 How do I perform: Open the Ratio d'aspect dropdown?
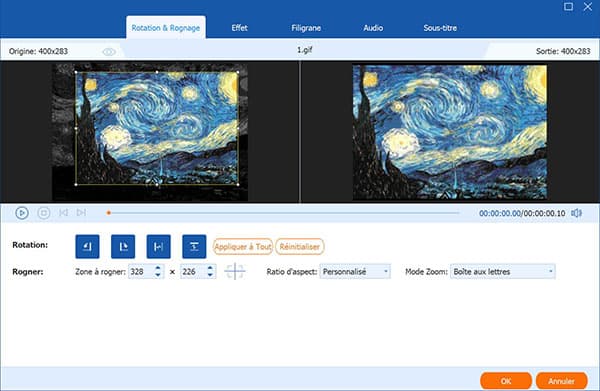355,272
